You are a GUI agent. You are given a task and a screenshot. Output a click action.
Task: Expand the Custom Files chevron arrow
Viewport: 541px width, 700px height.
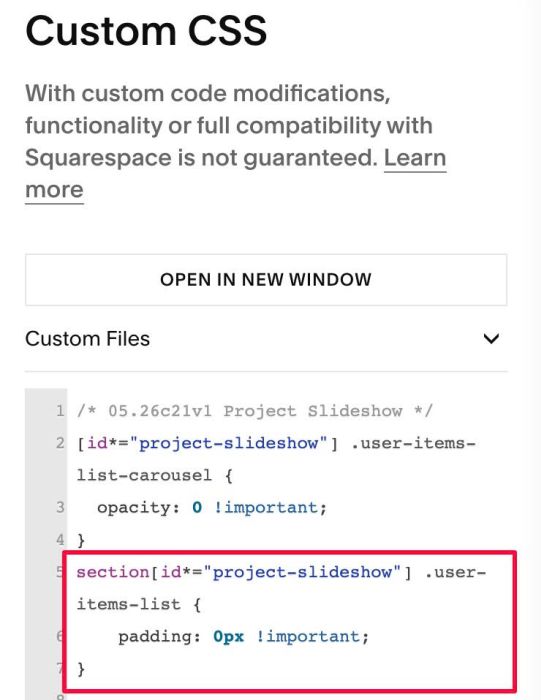pos(491,339)
